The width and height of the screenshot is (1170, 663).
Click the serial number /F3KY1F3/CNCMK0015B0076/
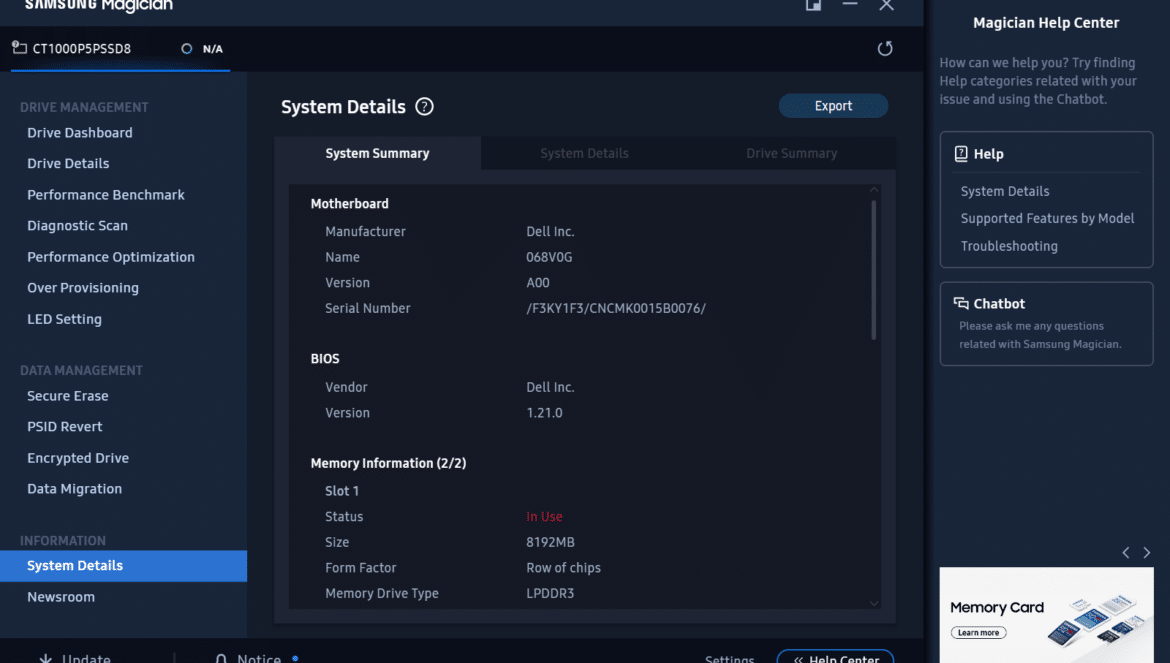(616, 308)
